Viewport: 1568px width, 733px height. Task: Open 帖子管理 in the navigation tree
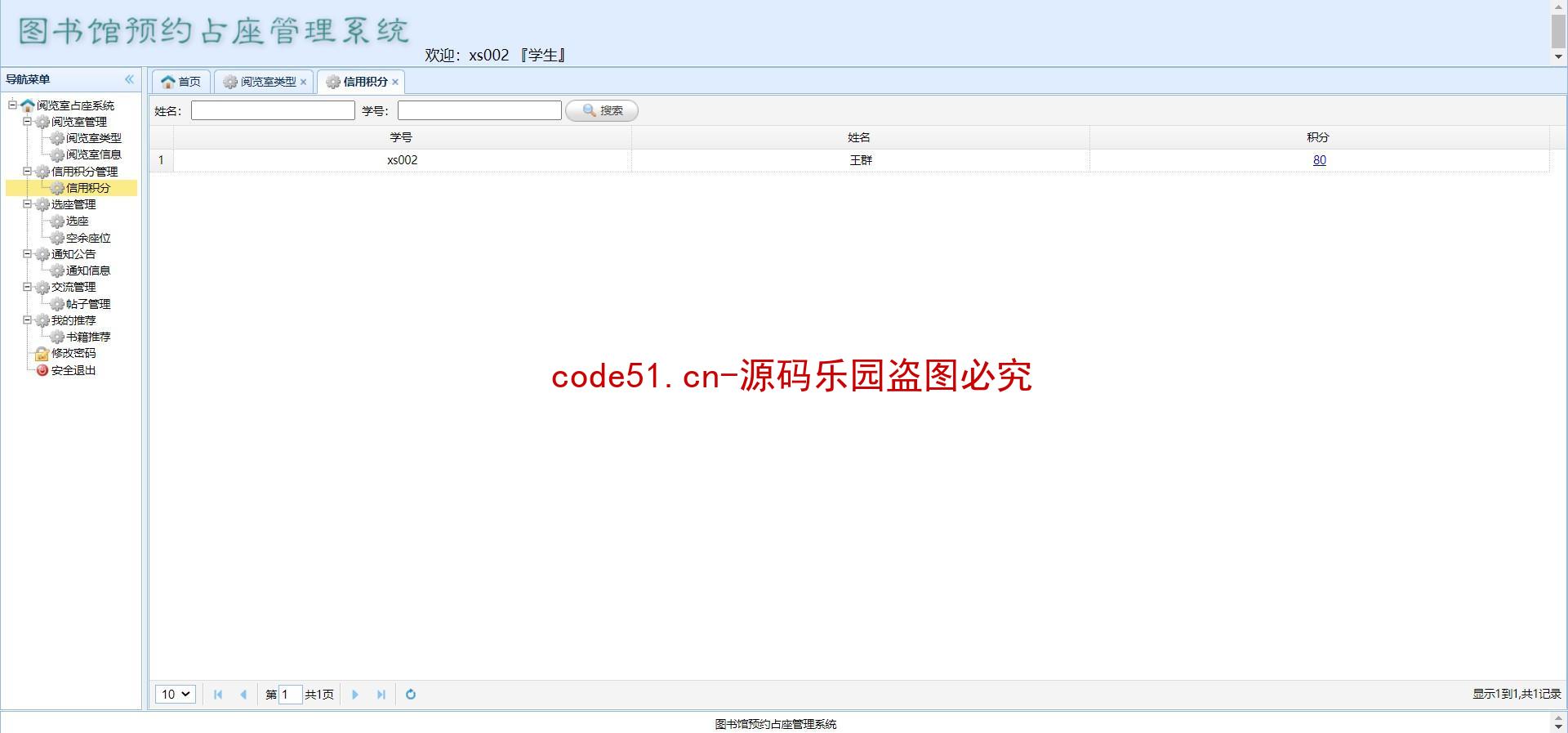click(x=88, y=304)
